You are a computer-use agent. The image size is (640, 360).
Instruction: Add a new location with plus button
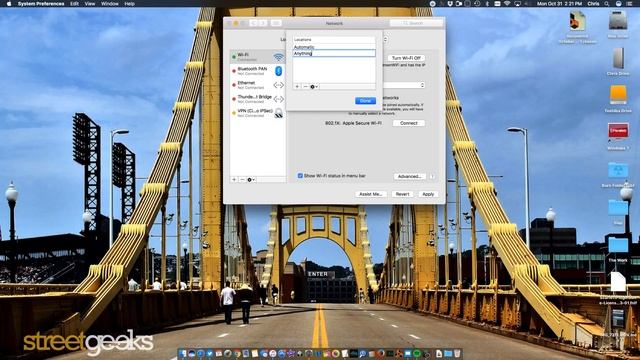point(297,87)
